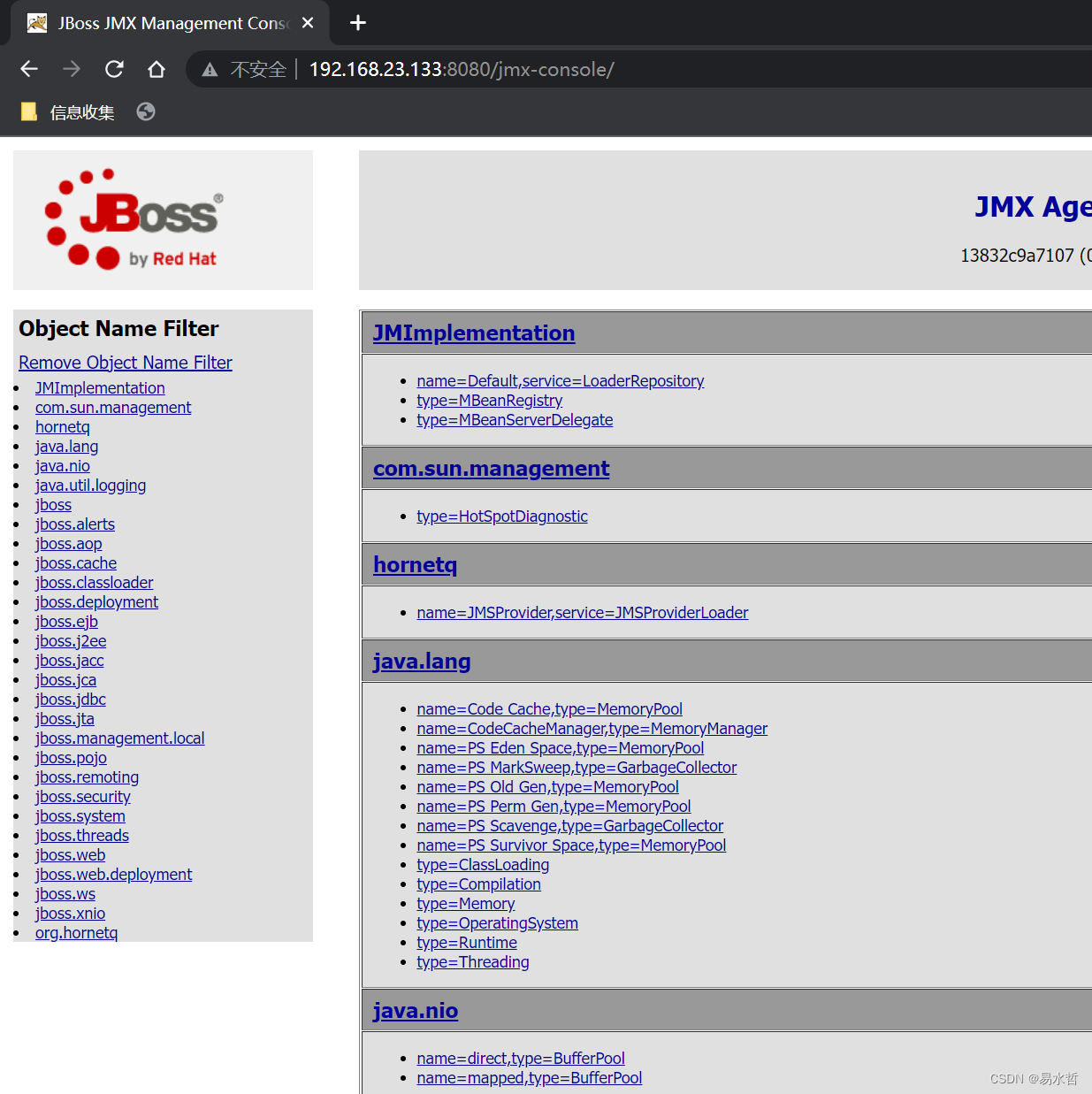
Task: Select jboss.web filter in sidebar
Action: (71, 855)
